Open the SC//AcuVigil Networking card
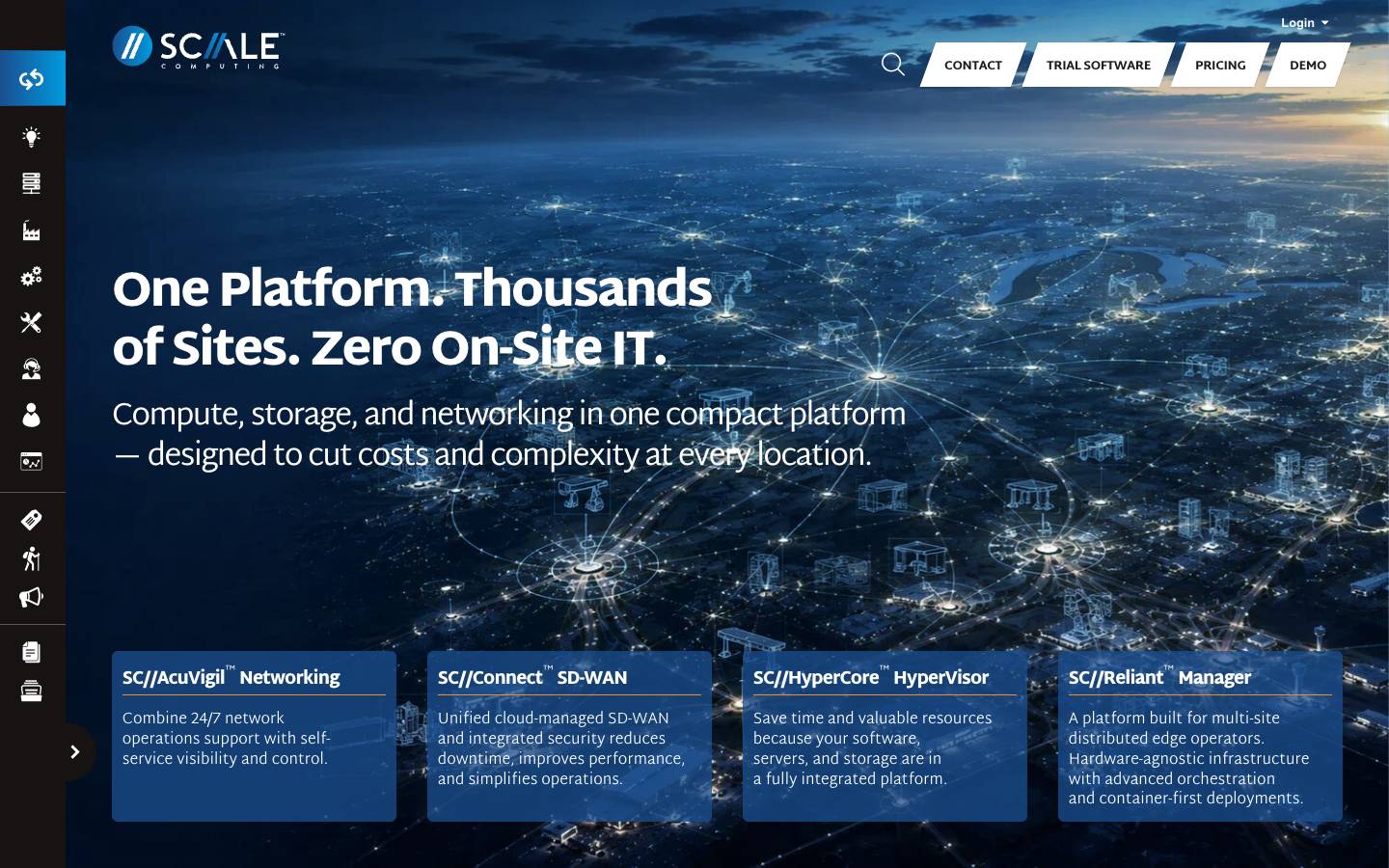The height and width of the screenshot is (868, 1389). (254, 736)
